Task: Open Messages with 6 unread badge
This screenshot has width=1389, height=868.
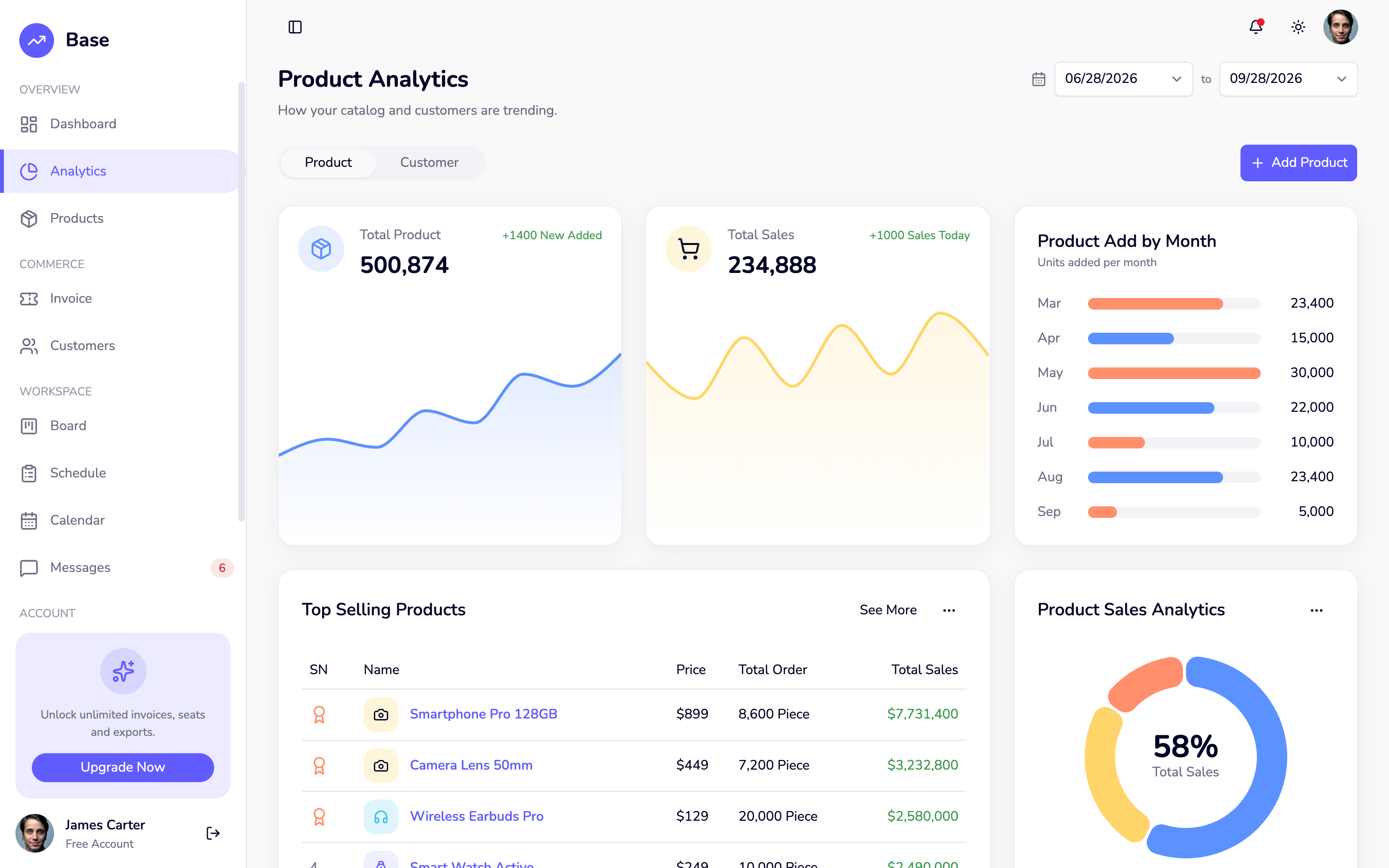Action: tap(119, 568)
